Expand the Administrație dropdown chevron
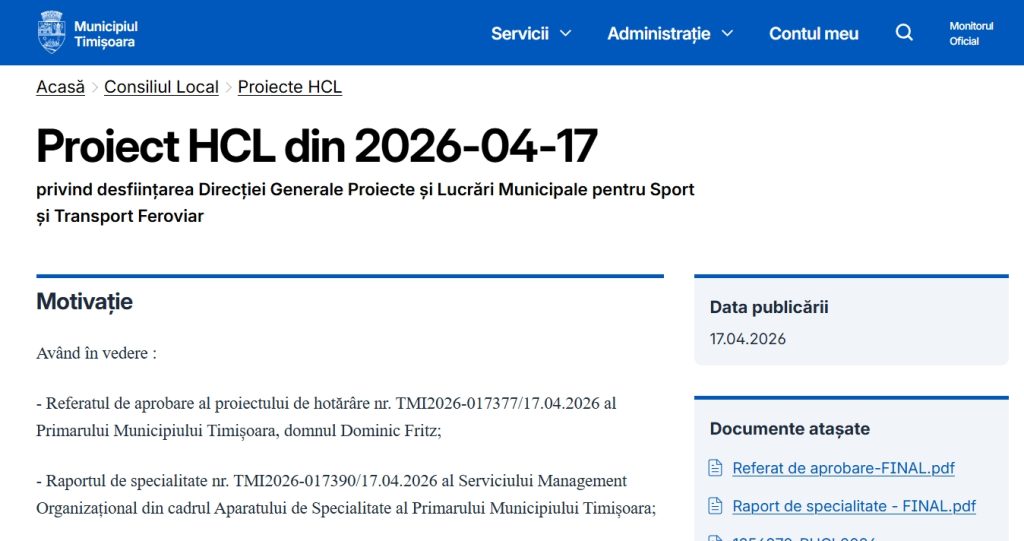Viewport: 1024px width, 541px height. coord(727,33)
